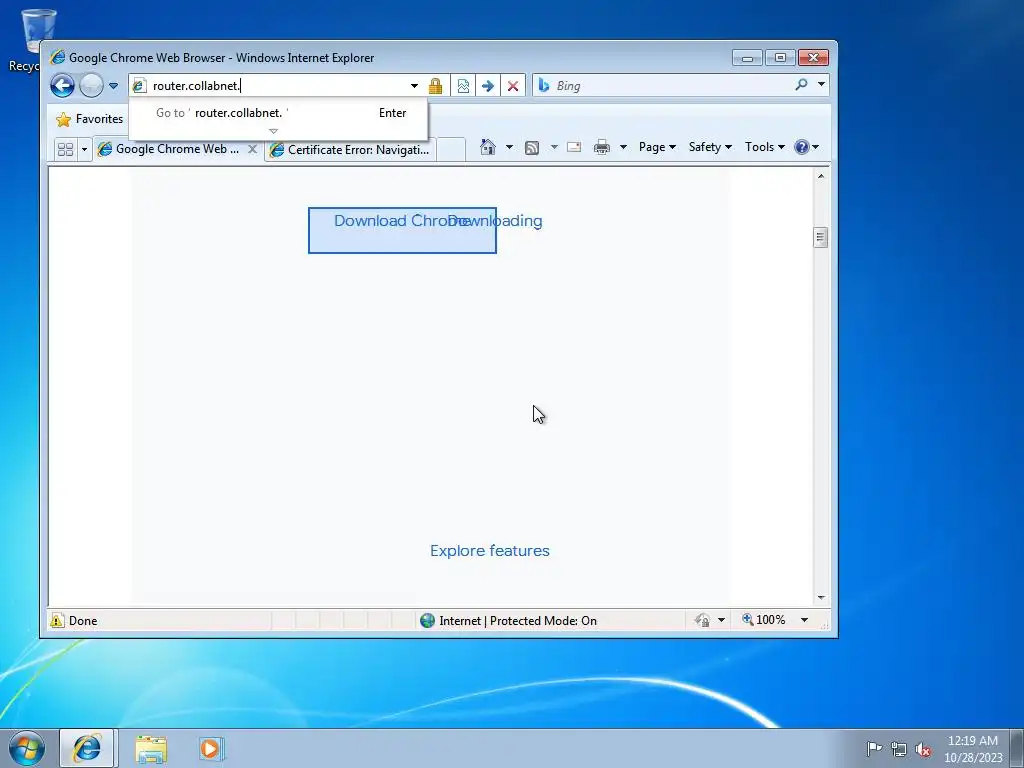Open the Tools menu

point(765,147)
